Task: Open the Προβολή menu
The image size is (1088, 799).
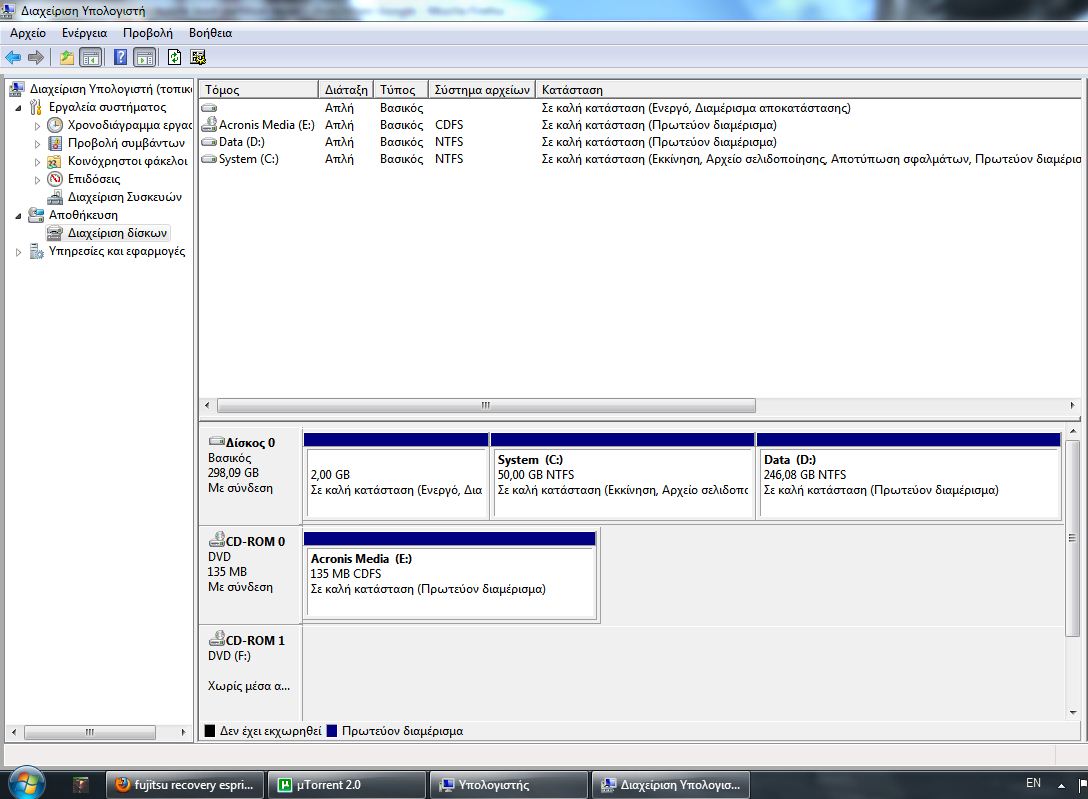Action: click(148, 33)
